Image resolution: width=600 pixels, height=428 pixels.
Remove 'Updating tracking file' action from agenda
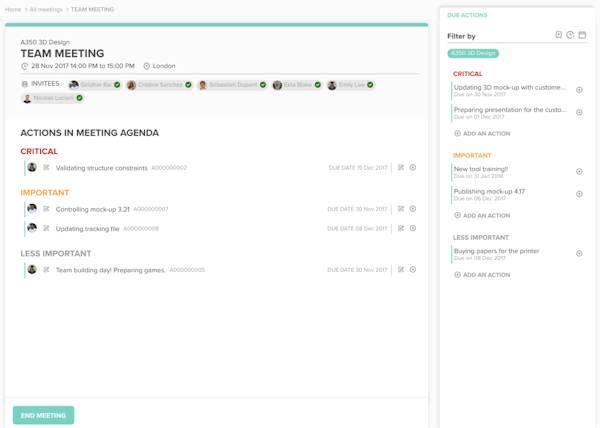[413, 228]
